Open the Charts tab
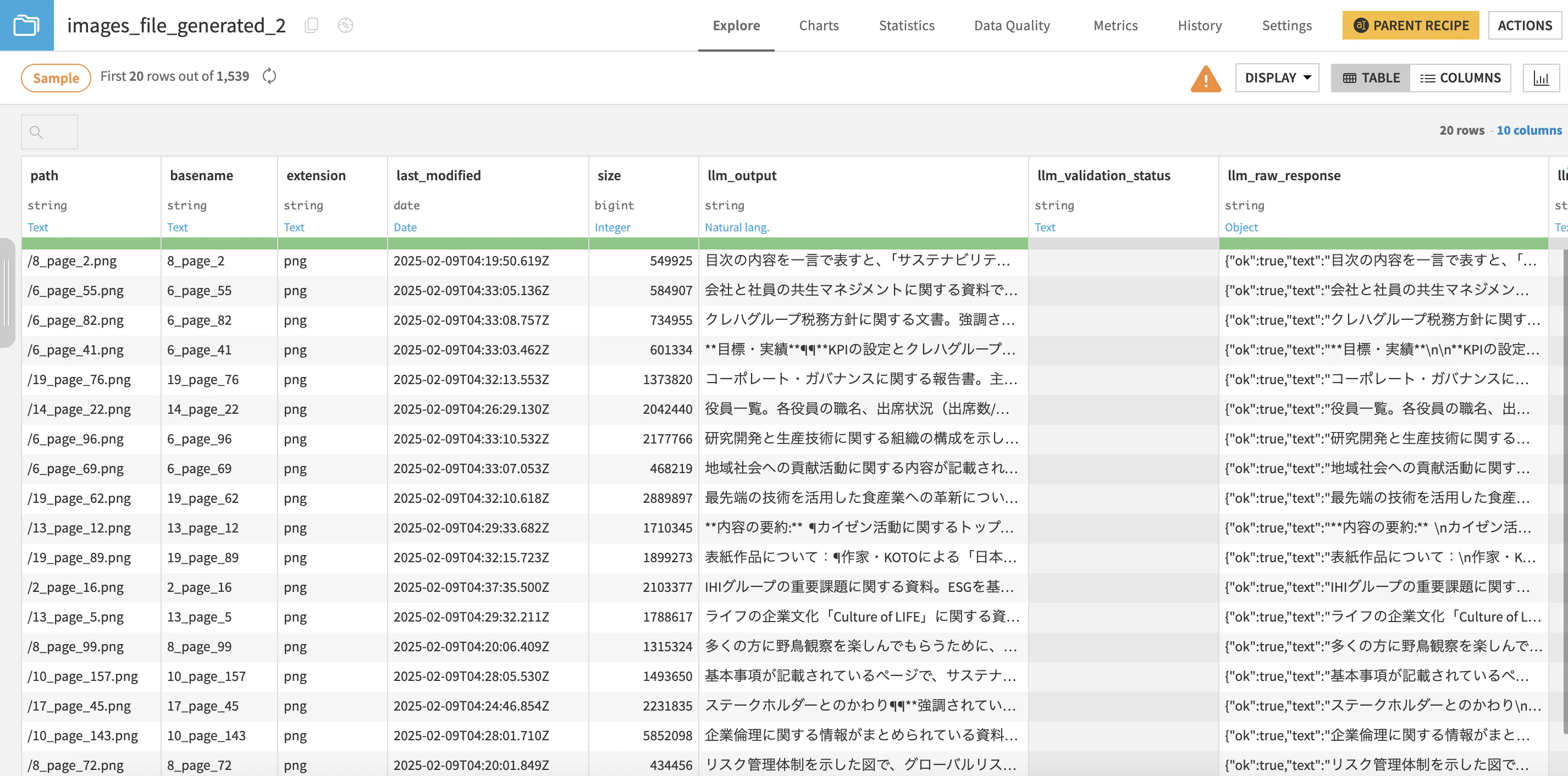 pos(819,26)
